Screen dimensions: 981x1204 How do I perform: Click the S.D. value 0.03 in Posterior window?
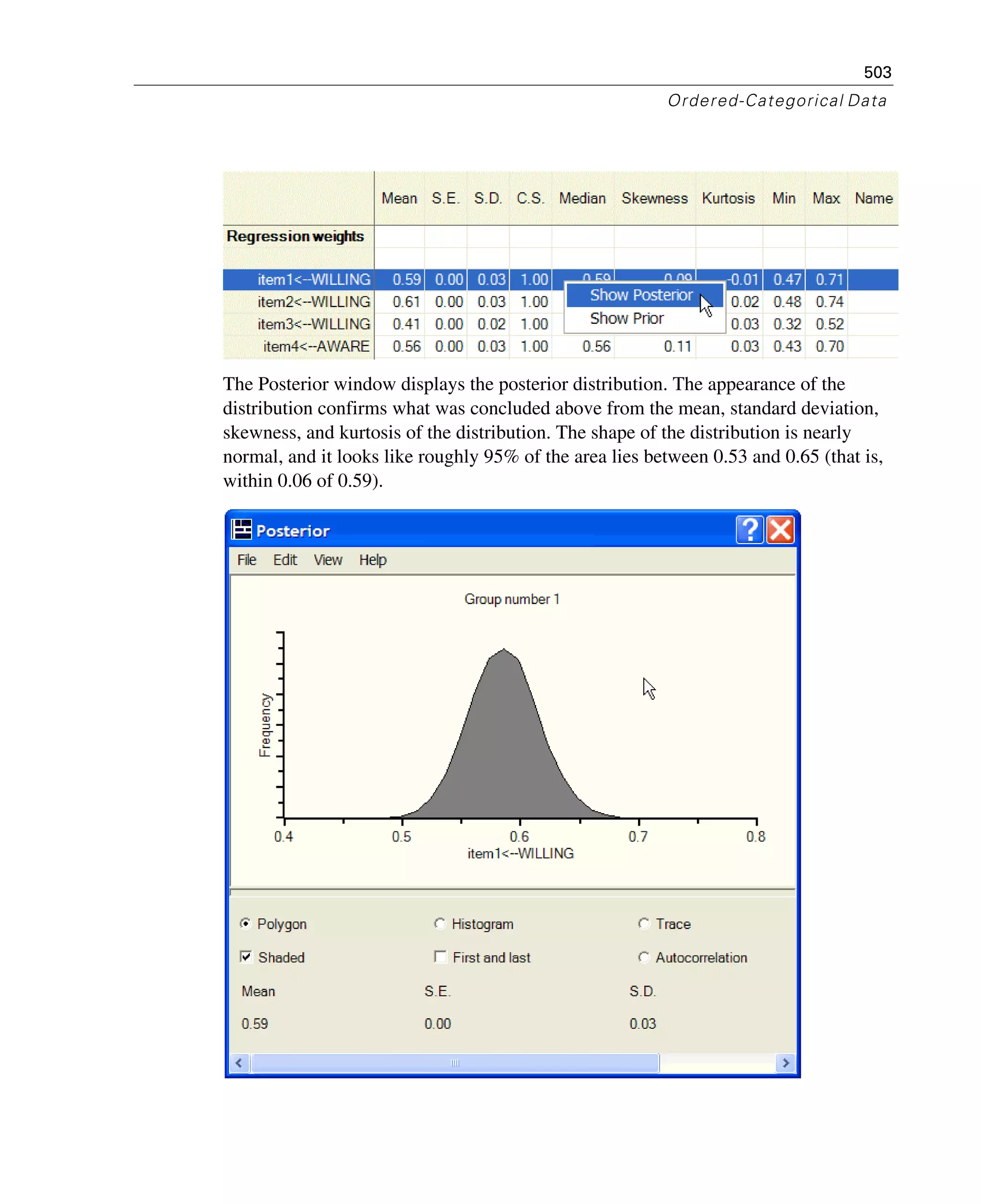[642, 1024]
